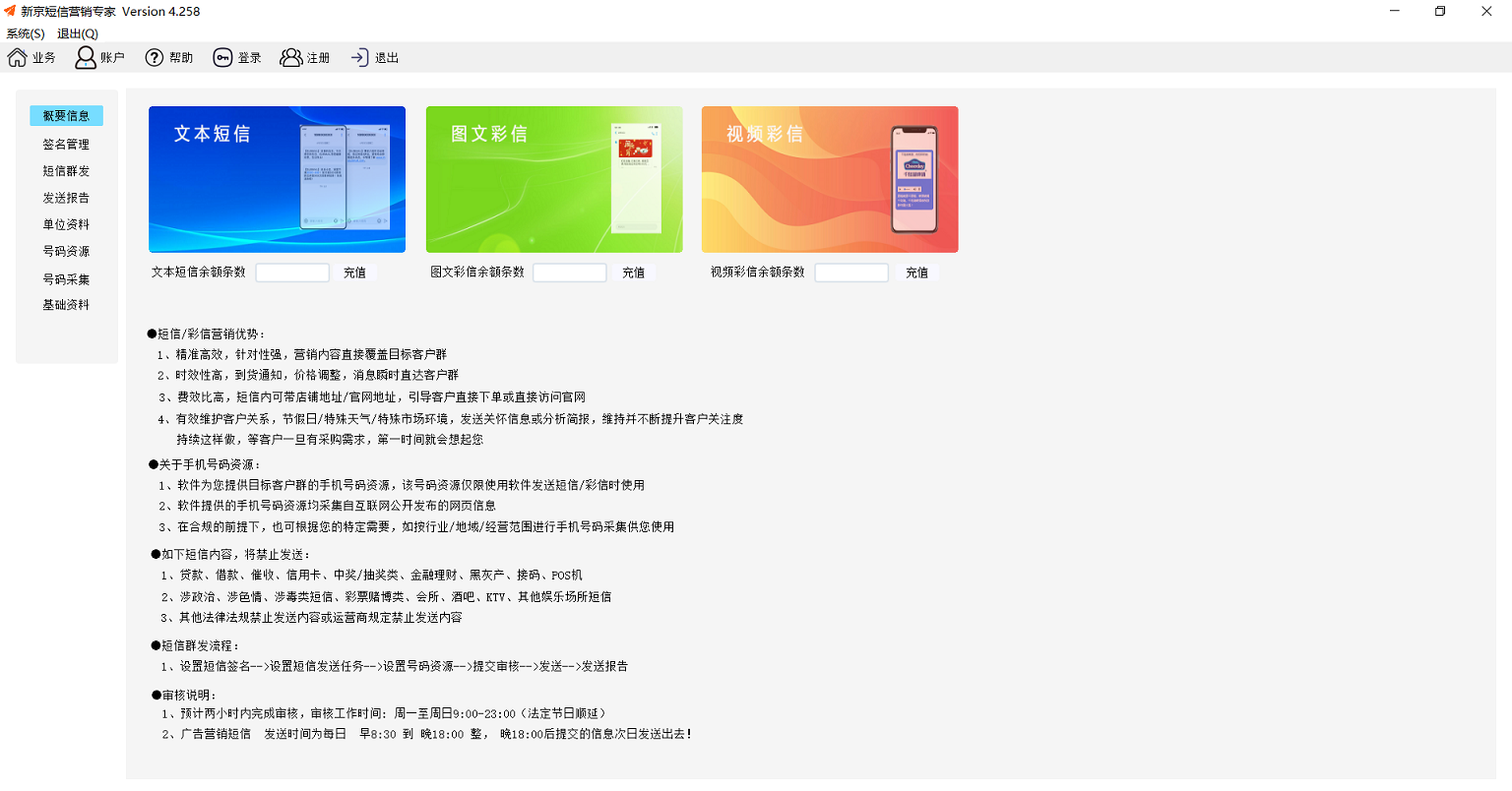The height and width of the screenshot is (791, 1512).
Task: Click the green 图文彩信 banner image
Action: [x=553, y=179]
